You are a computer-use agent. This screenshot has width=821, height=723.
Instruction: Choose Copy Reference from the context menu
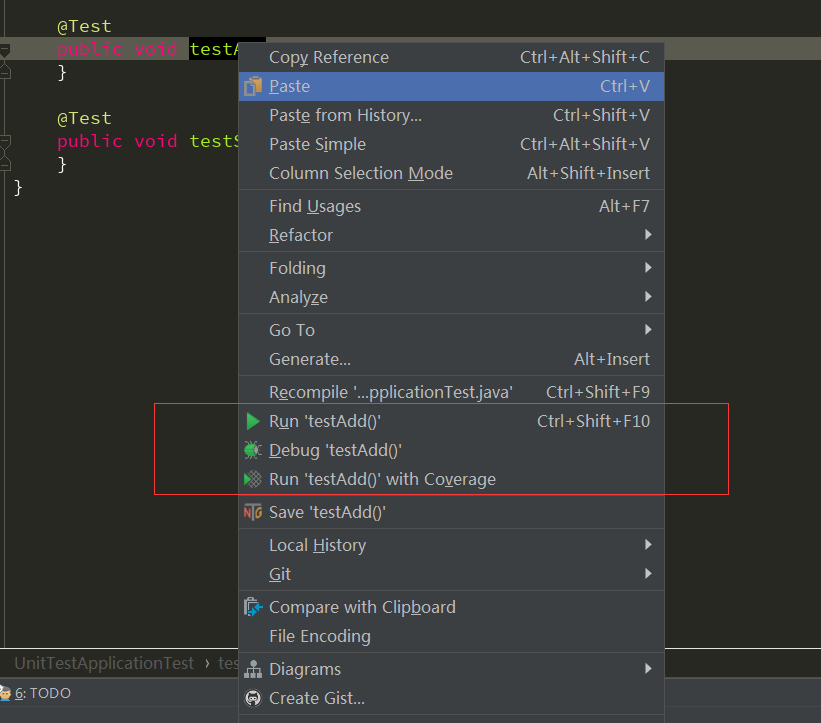[x=451, y=57]
